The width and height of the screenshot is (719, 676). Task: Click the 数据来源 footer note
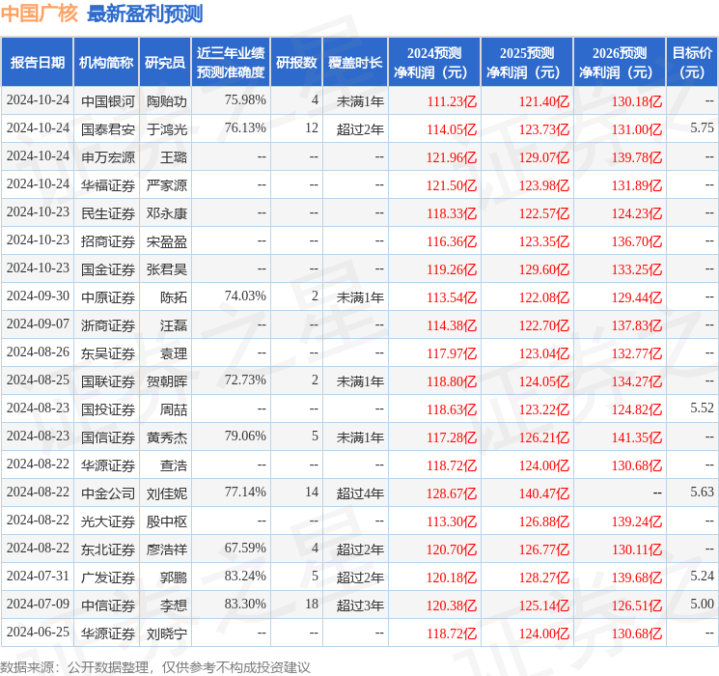tap(155, 666)
